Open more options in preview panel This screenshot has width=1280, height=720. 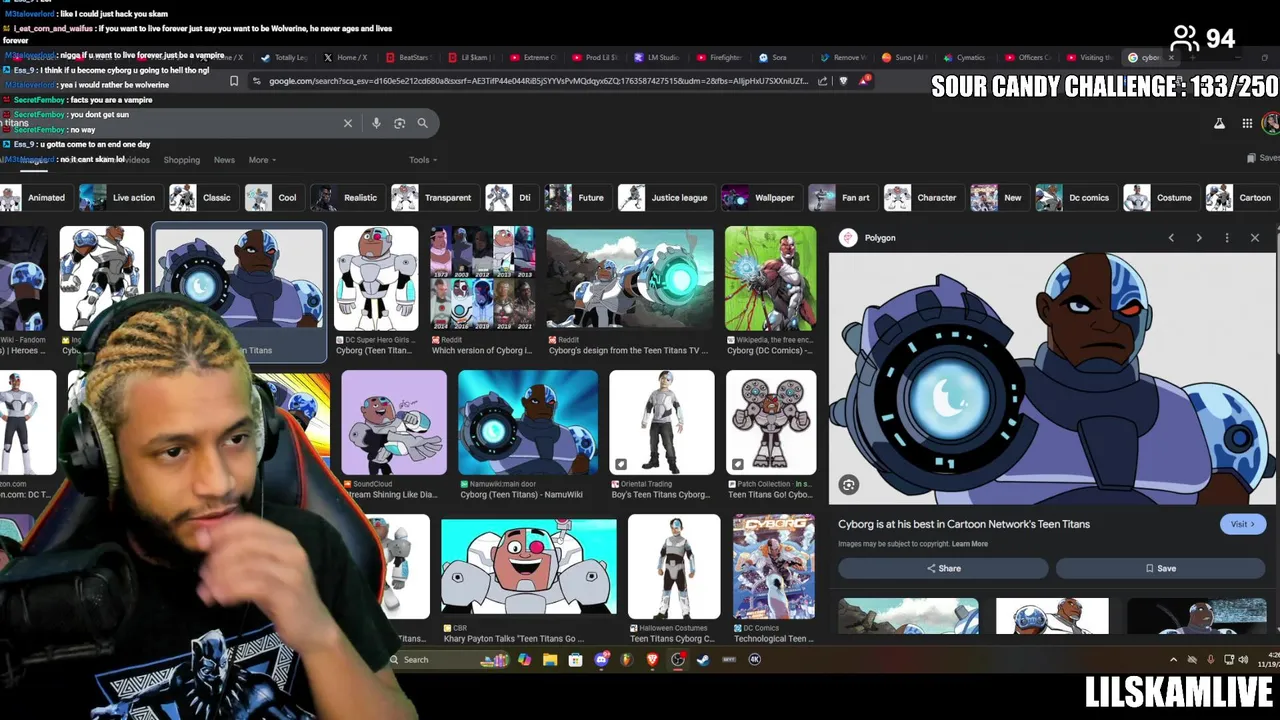[x=1227, y=238]
